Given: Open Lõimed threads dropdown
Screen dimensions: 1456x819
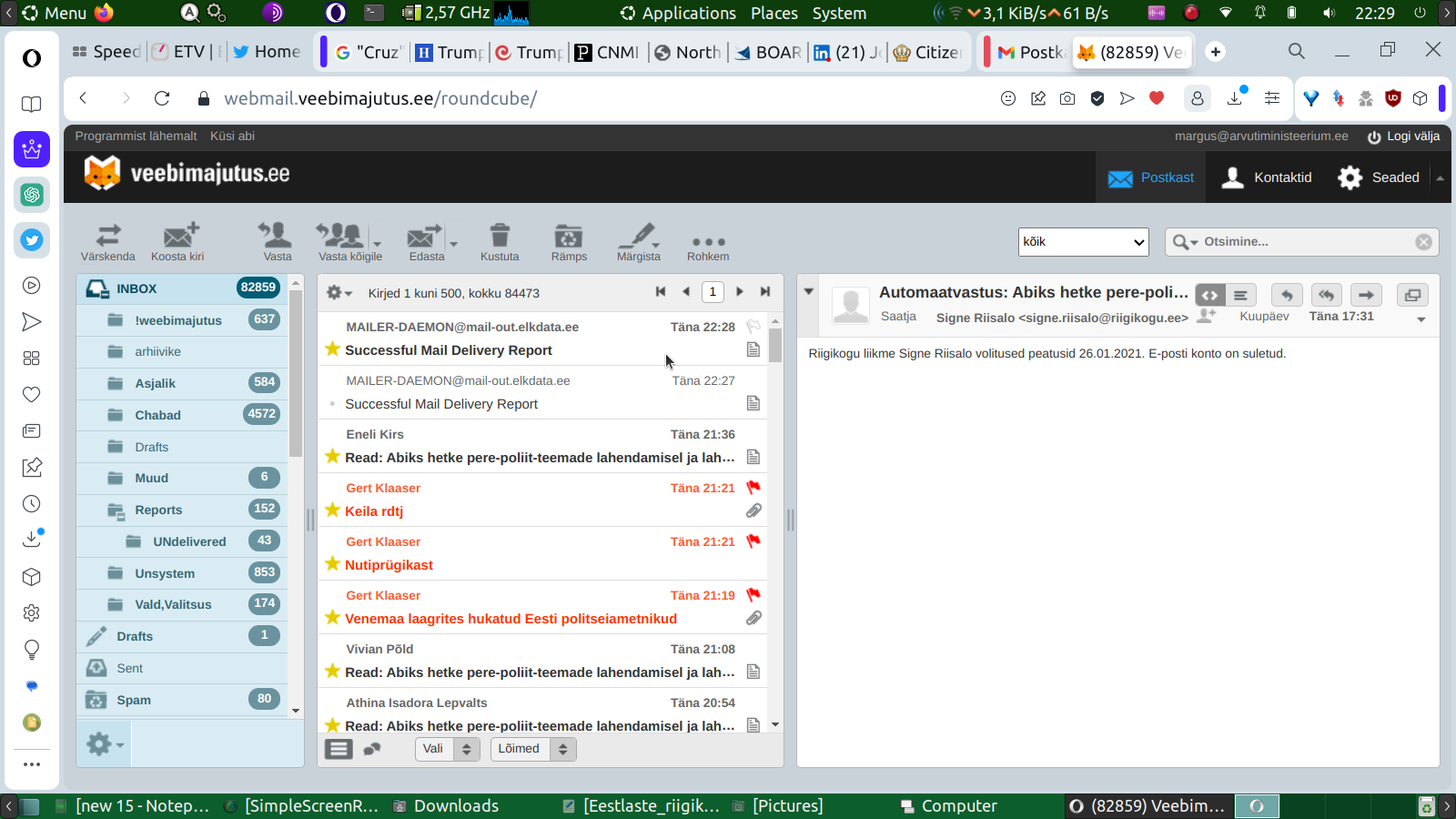Looking at the screenshot, I should click(x=533, y=749).
